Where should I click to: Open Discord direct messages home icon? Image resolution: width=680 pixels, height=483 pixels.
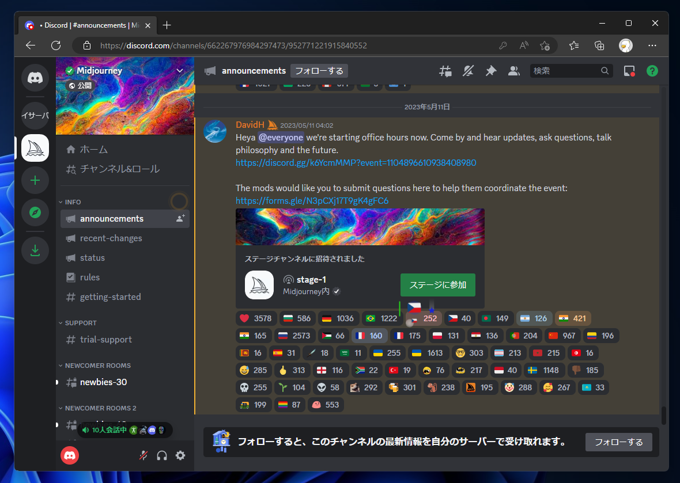point(35,78)
